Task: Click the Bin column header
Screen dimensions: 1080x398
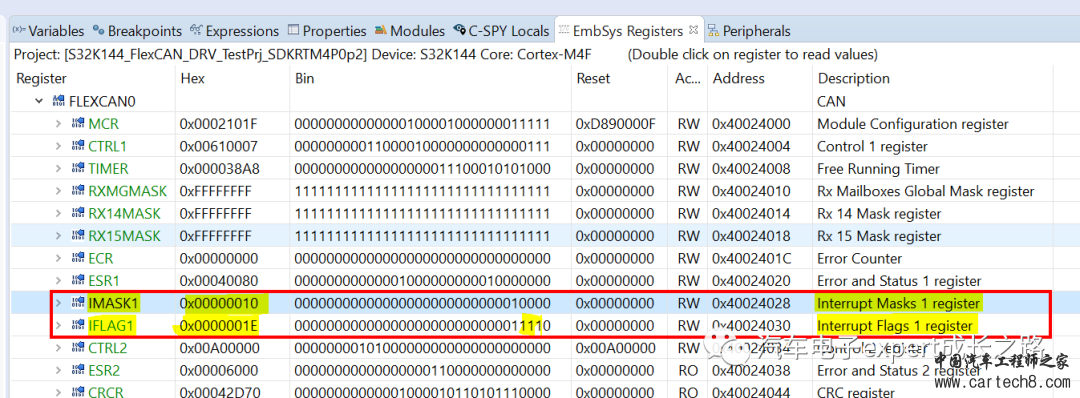Action: 304,78
